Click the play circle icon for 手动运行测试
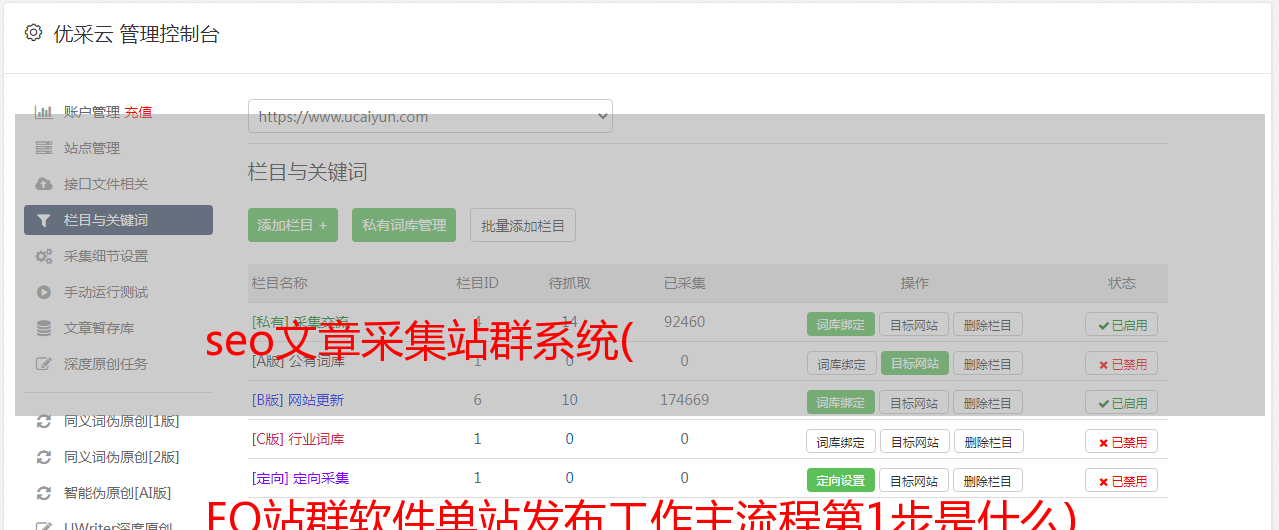The image size is (1279, 530). pyautogui.click(x=43, y=292)
